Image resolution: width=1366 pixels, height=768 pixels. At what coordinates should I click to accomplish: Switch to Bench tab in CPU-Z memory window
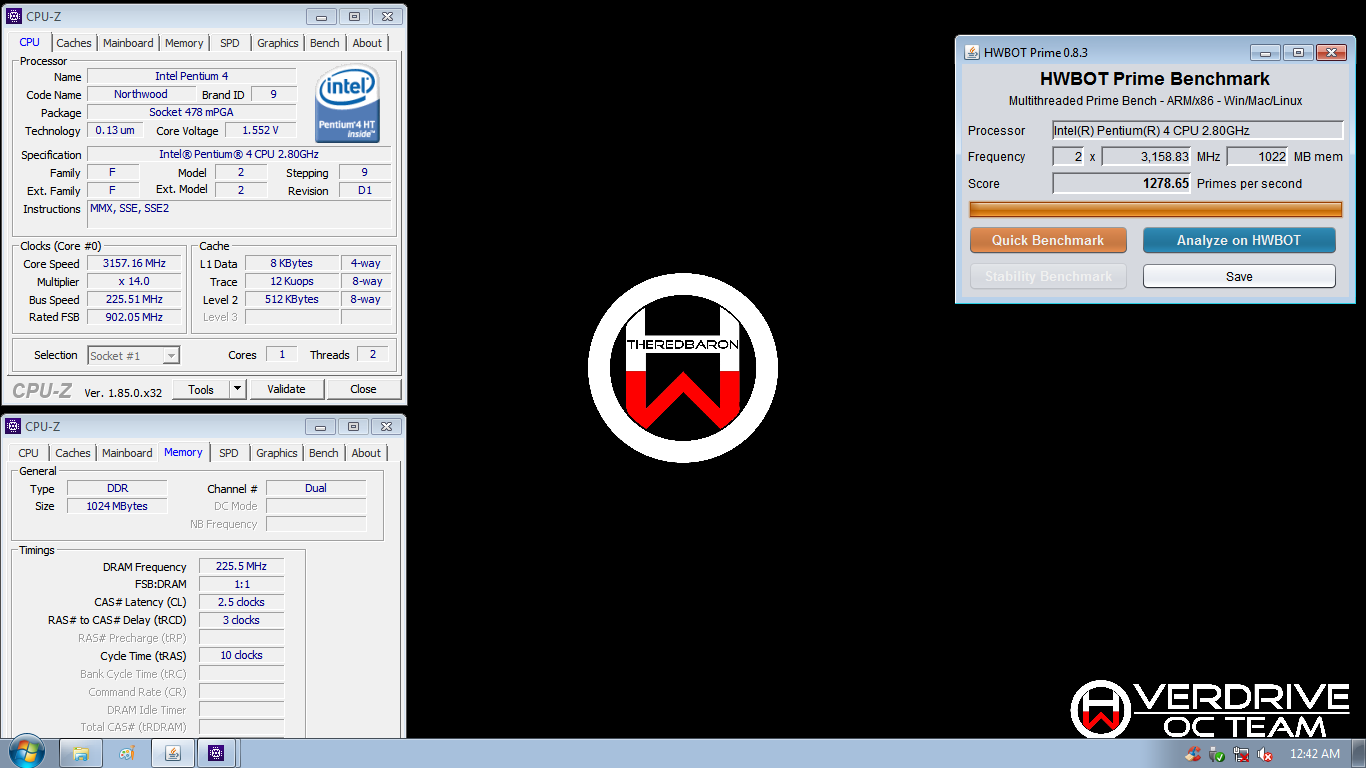click(324, 453)
